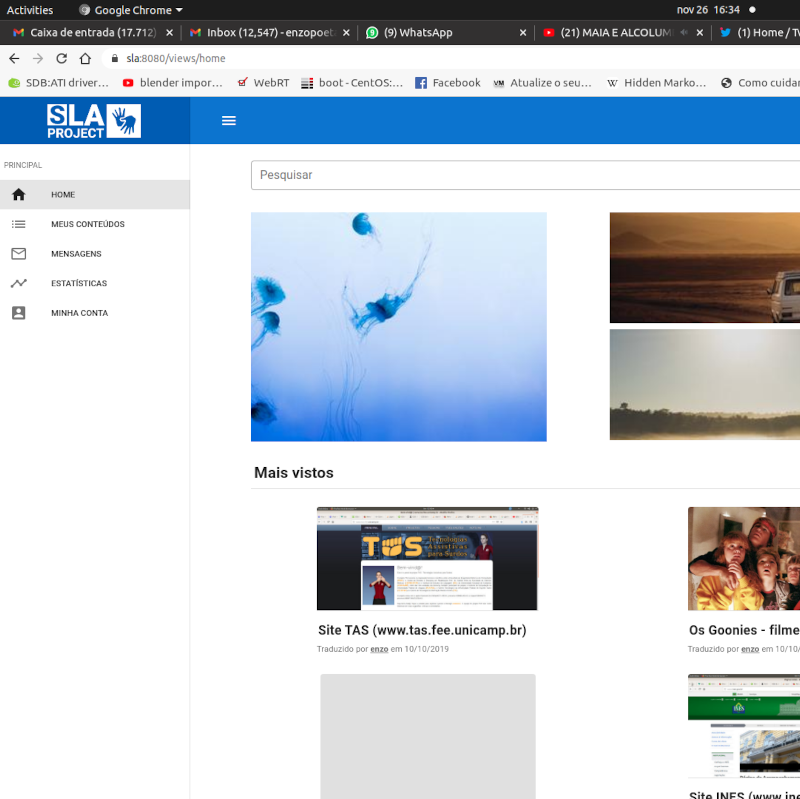800x799 pixels.
Task: Open the hamburger menu in header
Action: [x=229, y=120]
